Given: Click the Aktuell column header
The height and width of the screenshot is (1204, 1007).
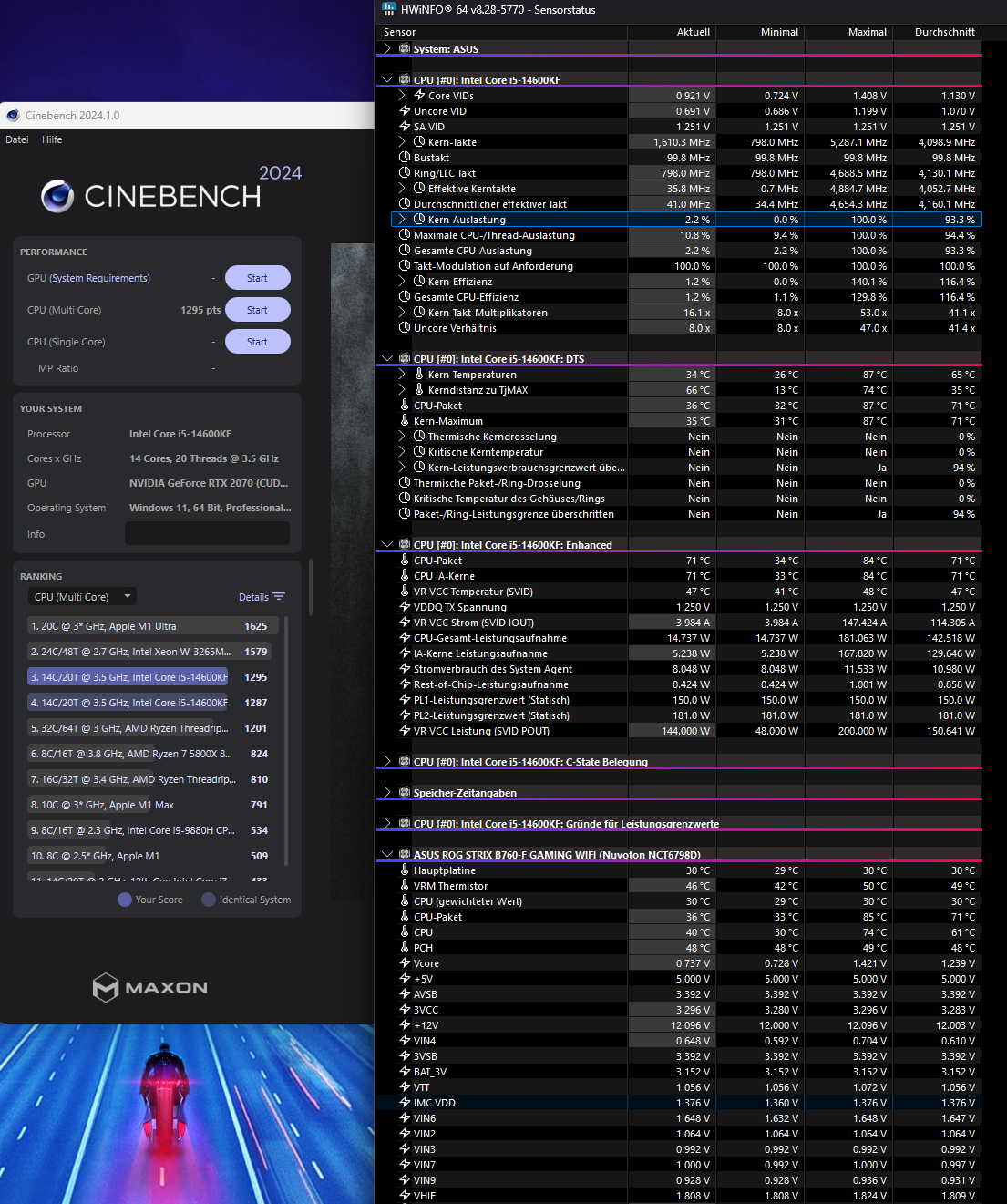Looking at the screenshot, I should (x=672, y=32).
